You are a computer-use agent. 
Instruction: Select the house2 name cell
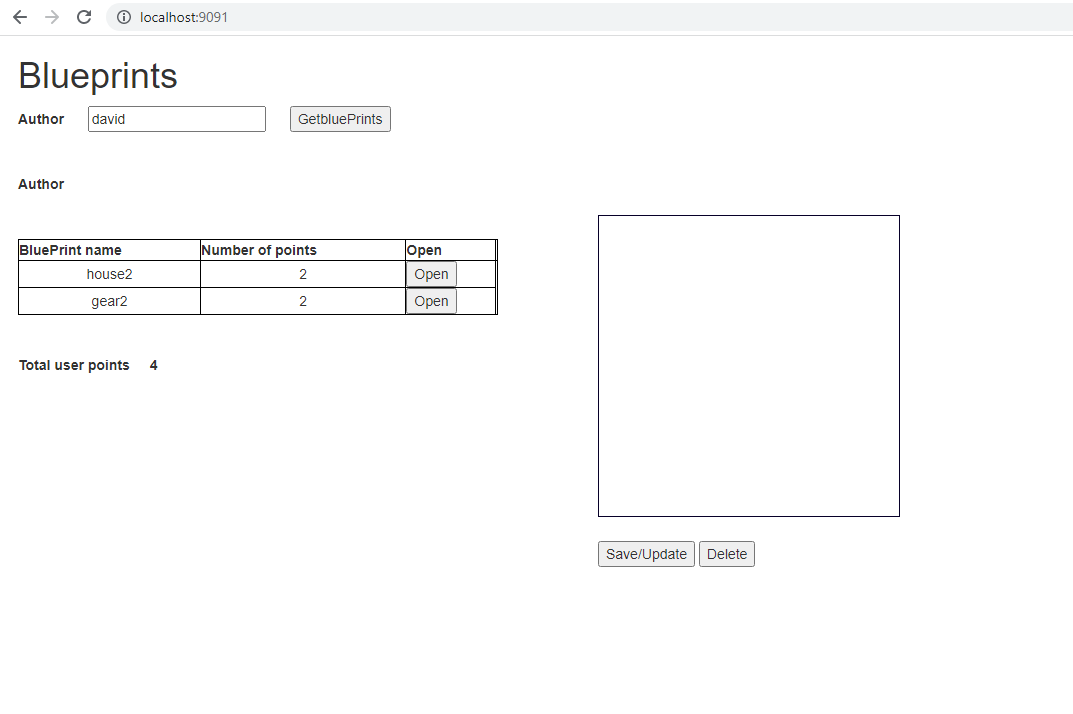[109, 274]
